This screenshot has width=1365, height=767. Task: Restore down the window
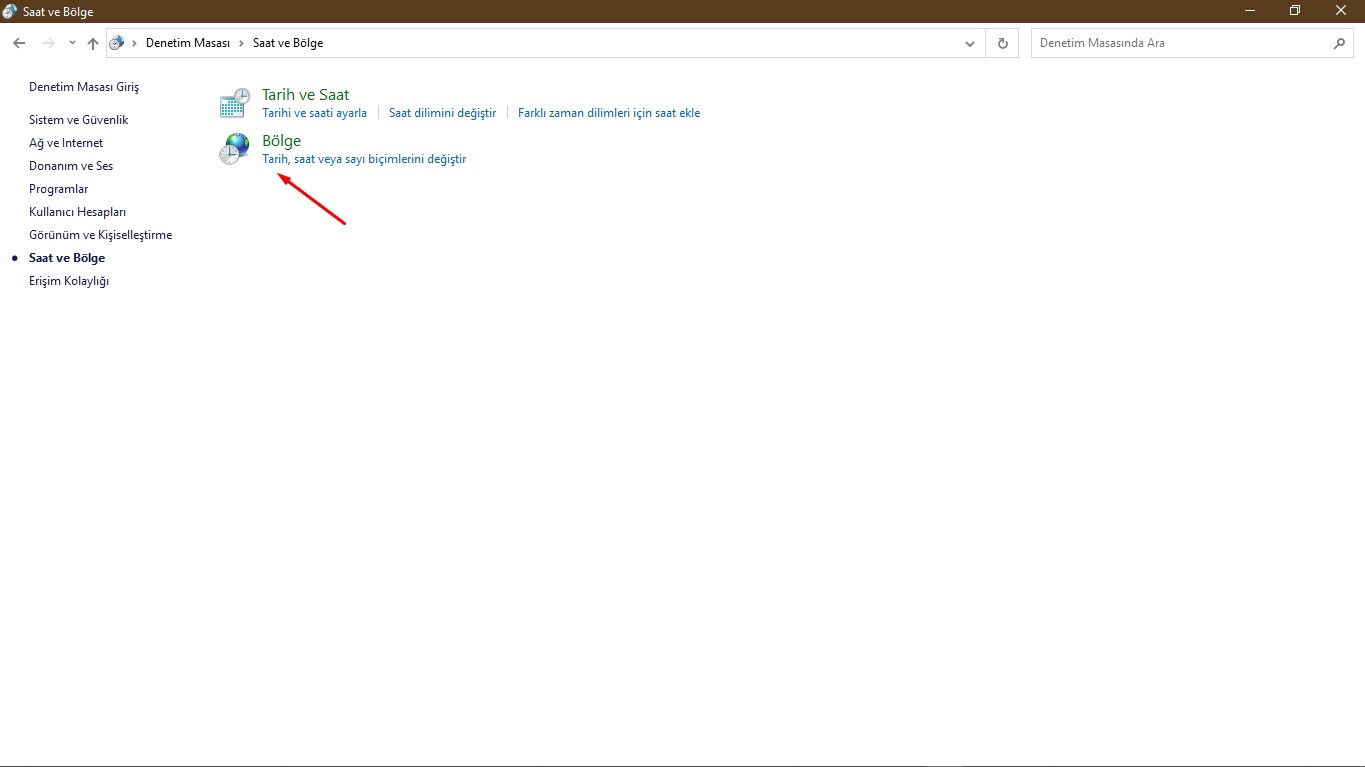coord(1296,11)
